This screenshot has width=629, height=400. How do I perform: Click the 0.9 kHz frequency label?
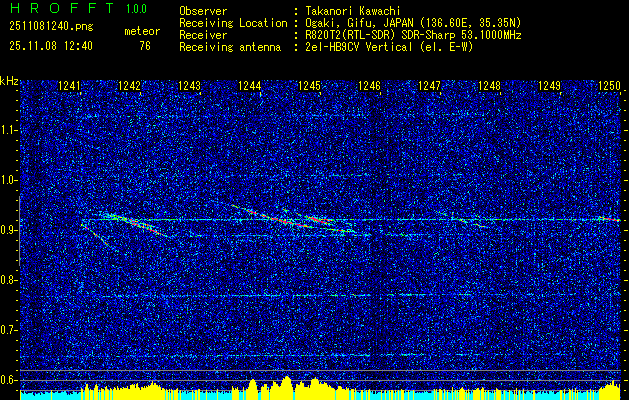9,230
